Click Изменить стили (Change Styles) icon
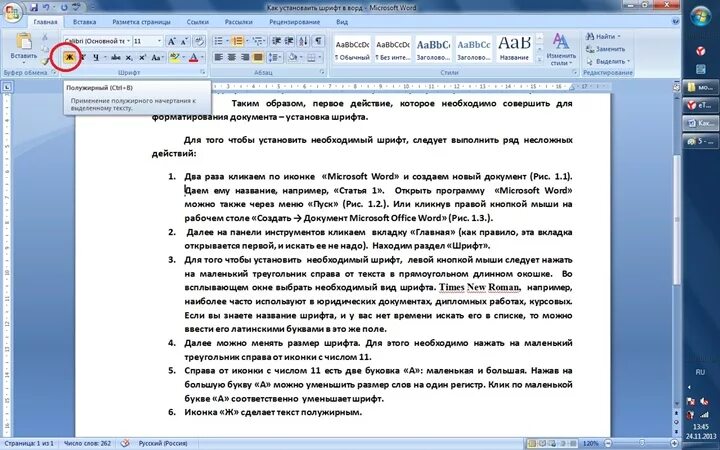The width and height of the screenshot is (720, 450). coord(561,50)
